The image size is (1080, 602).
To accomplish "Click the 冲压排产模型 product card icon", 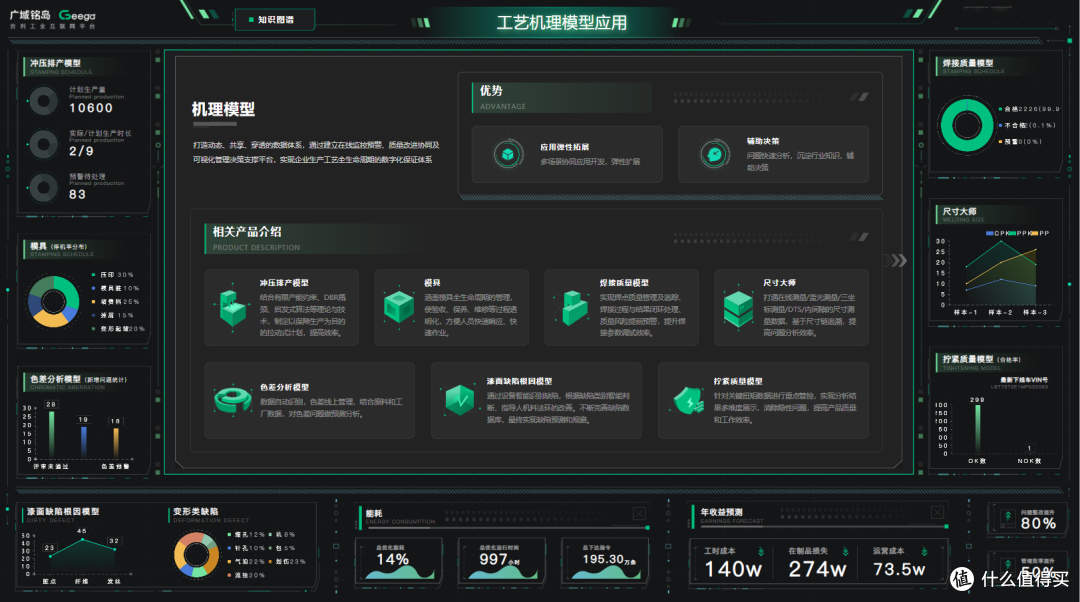I will [x=232, y=307].
